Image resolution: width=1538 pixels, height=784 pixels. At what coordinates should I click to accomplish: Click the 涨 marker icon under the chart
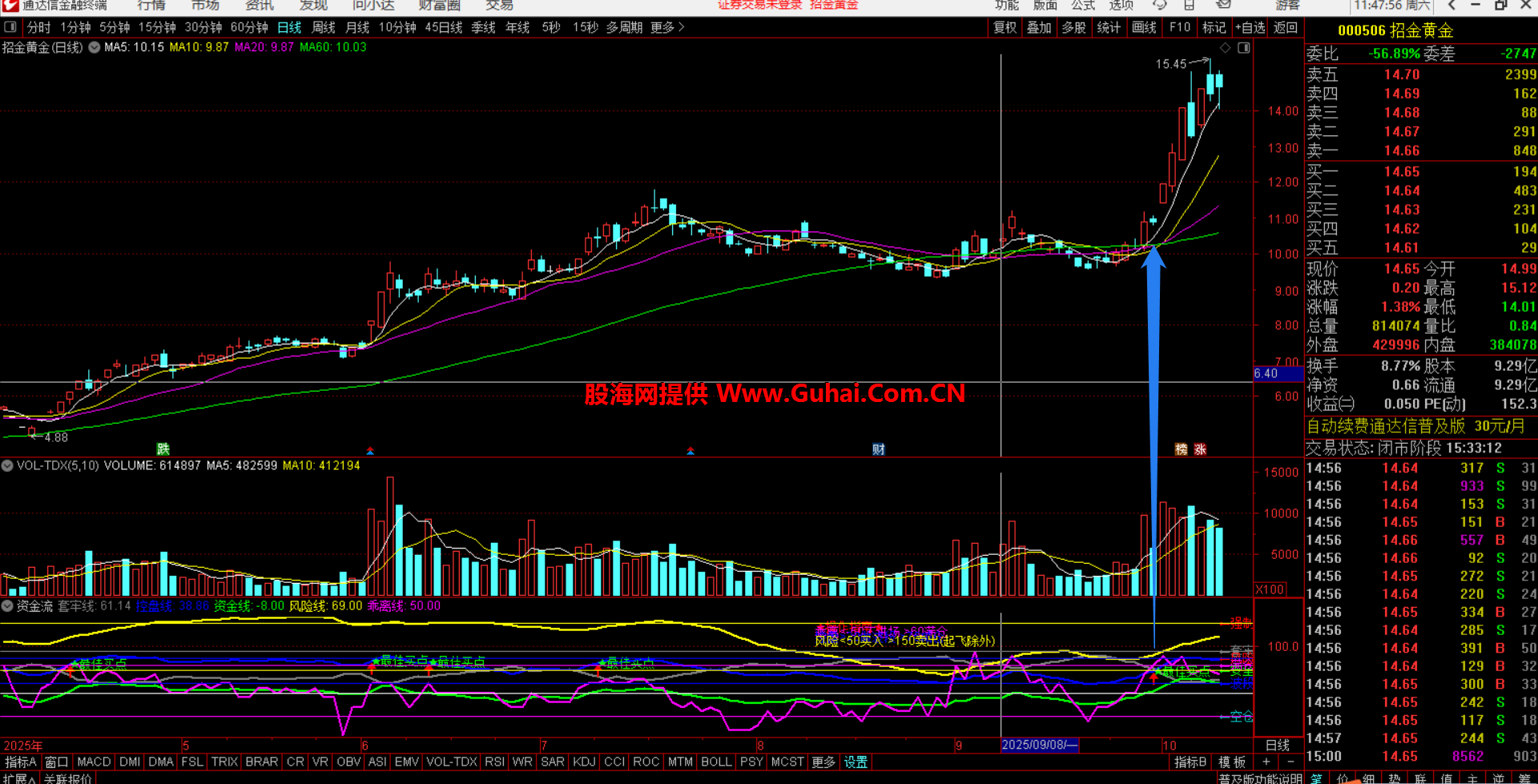click(1200, 449)
